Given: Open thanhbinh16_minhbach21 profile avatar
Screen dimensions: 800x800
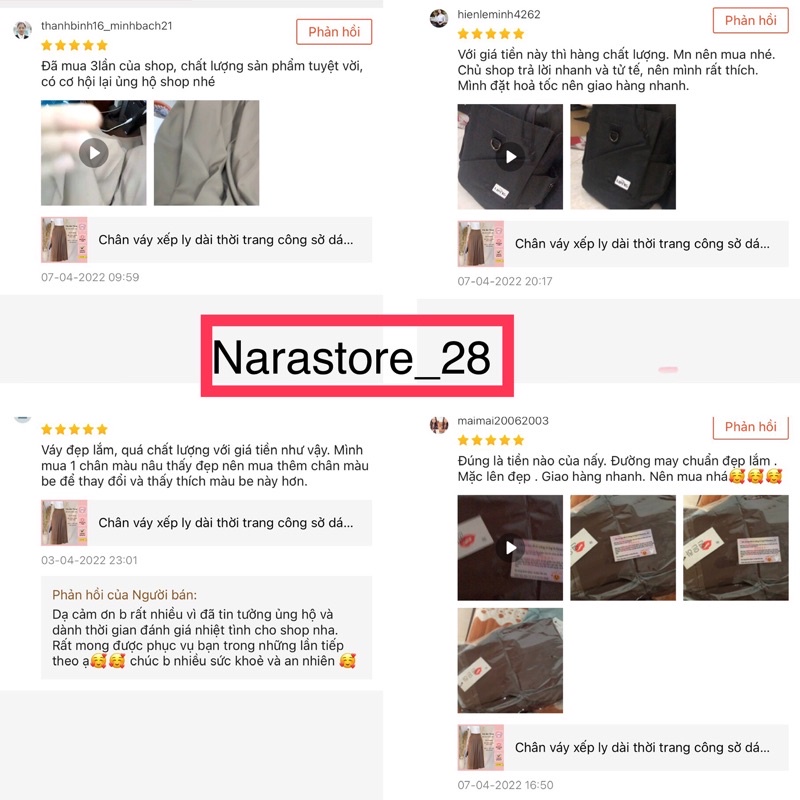Looking at the screenshot, I should [22, 30].
